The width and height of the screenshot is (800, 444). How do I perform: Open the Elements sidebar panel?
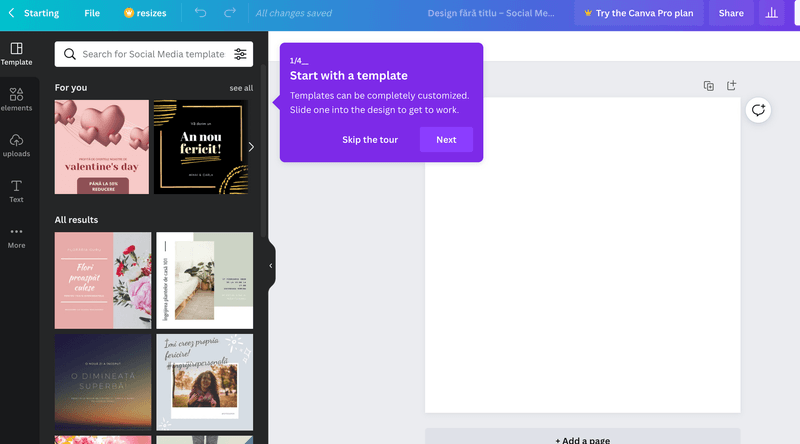(x=16, y=100)
